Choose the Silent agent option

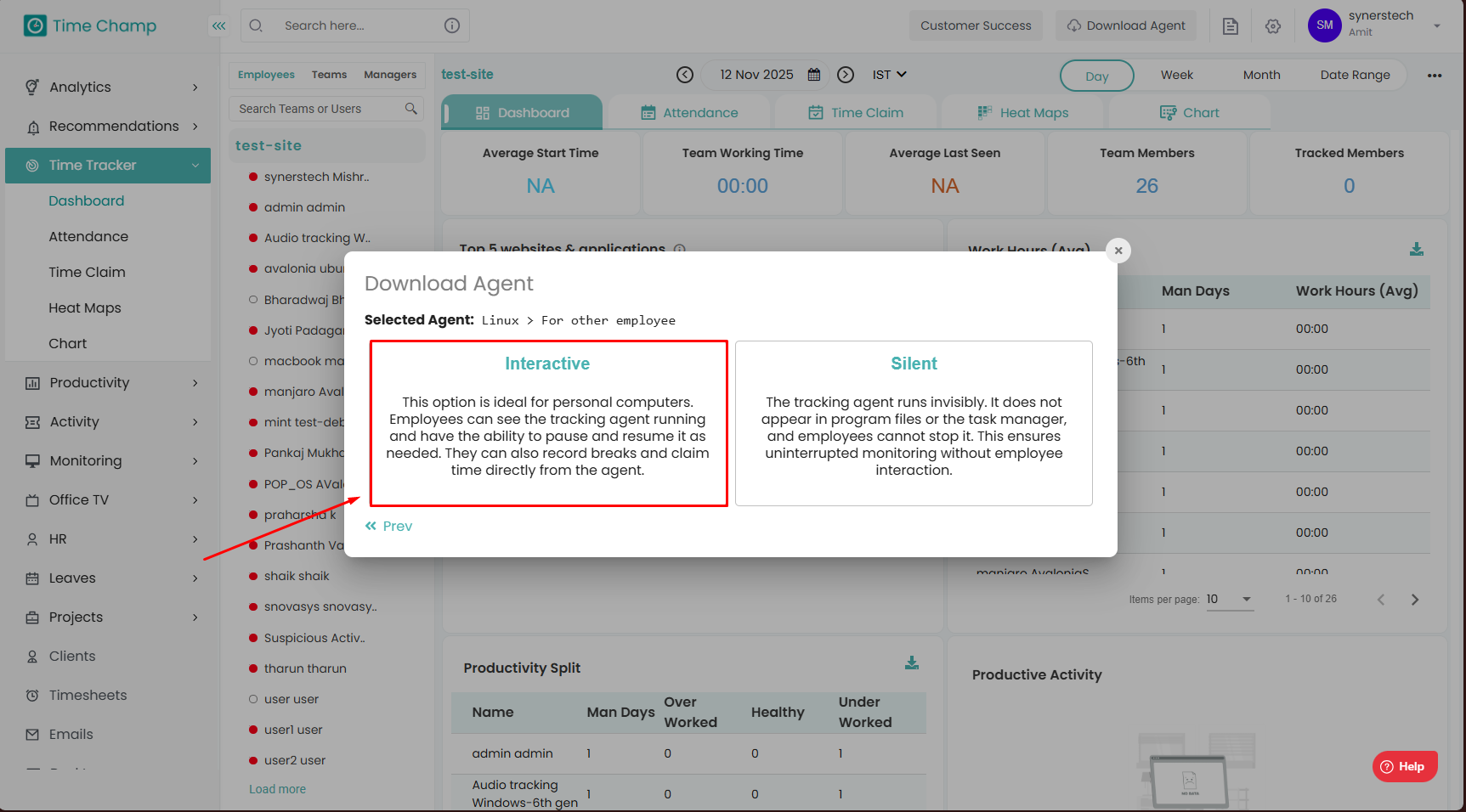914,423
